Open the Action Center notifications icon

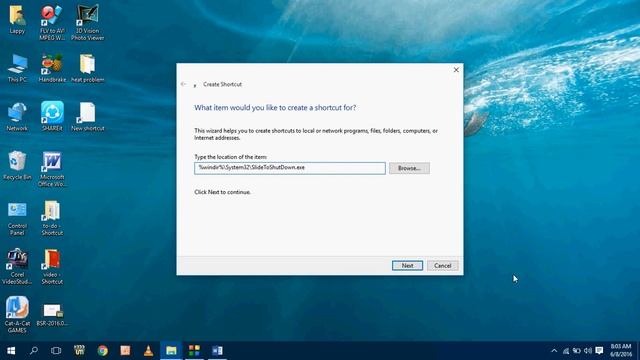(599, 351)
